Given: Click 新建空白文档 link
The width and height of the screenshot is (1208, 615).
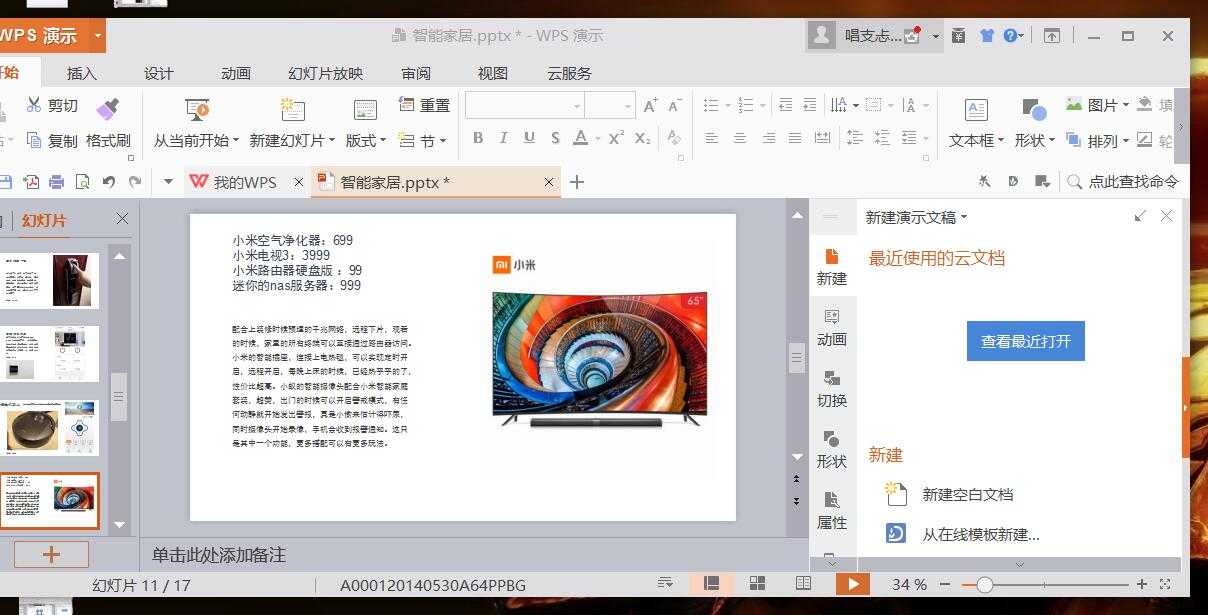Looking at the screenshot, I should [967, 494].
